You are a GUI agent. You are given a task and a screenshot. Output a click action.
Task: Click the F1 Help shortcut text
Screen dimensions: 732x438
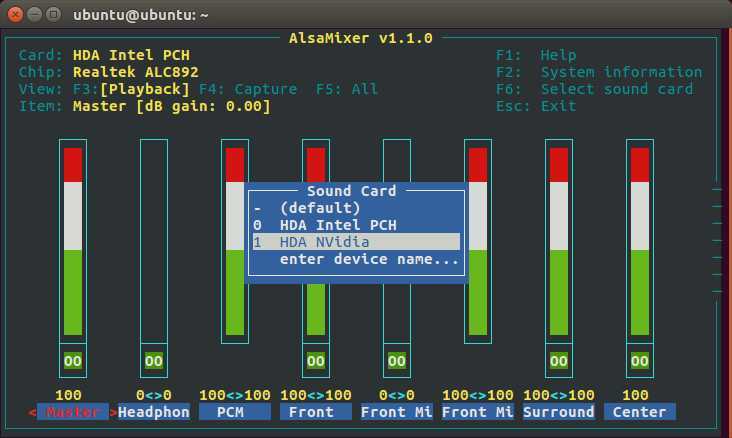coord(536,55)
